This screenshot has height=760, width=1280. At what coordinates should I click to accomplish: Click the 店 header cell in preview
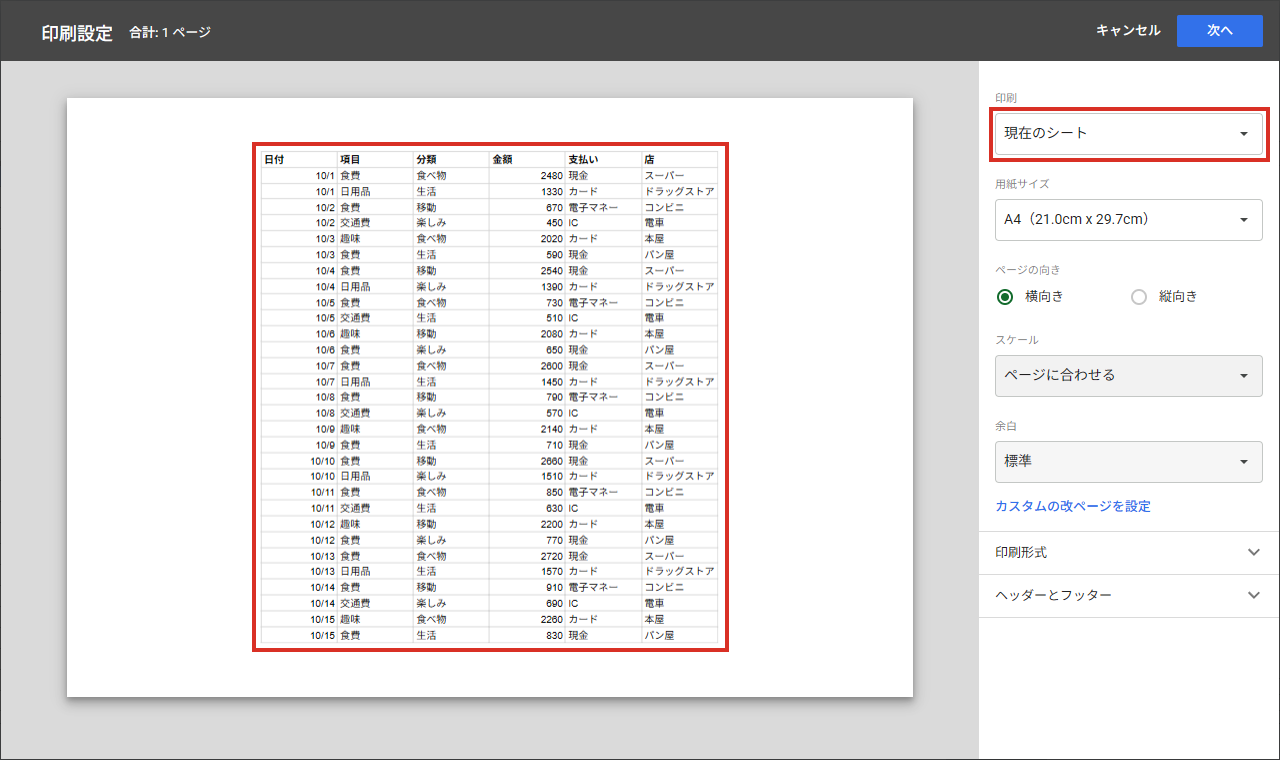coord(679,159)
